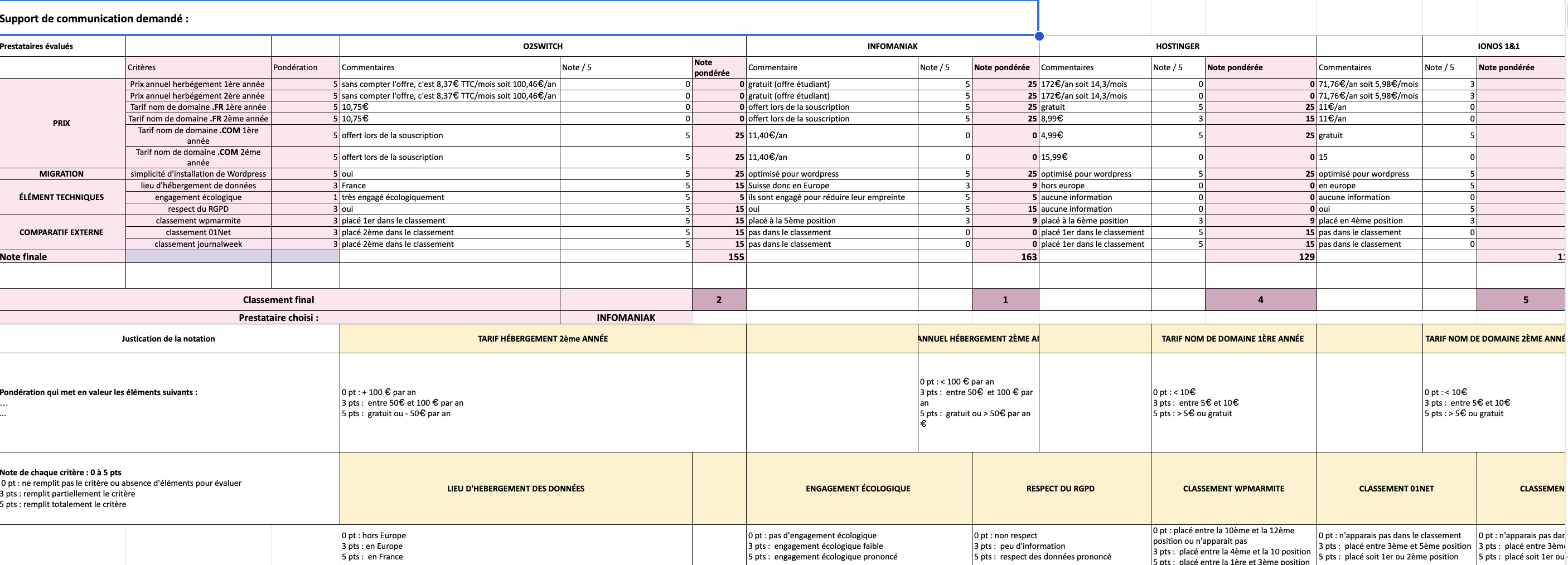Select the HOSTINGER '4,99€' price cell

pyautogui.click(x=1095, y=135)
